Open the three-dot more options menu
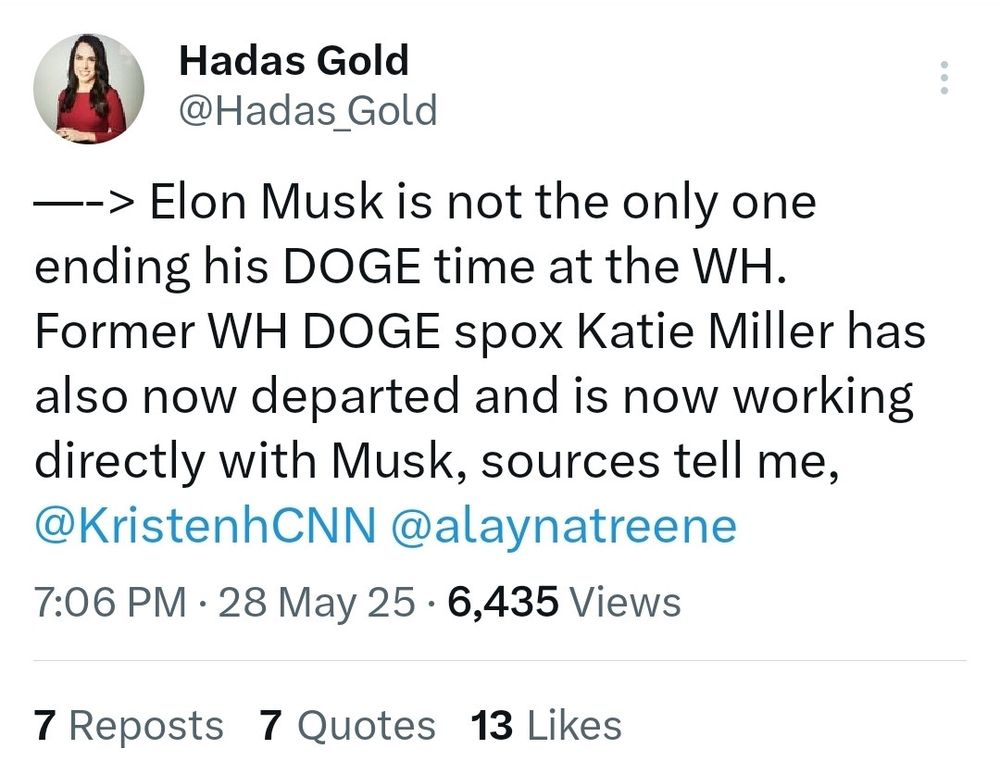 pyautogui.click(x=944, y=78)
